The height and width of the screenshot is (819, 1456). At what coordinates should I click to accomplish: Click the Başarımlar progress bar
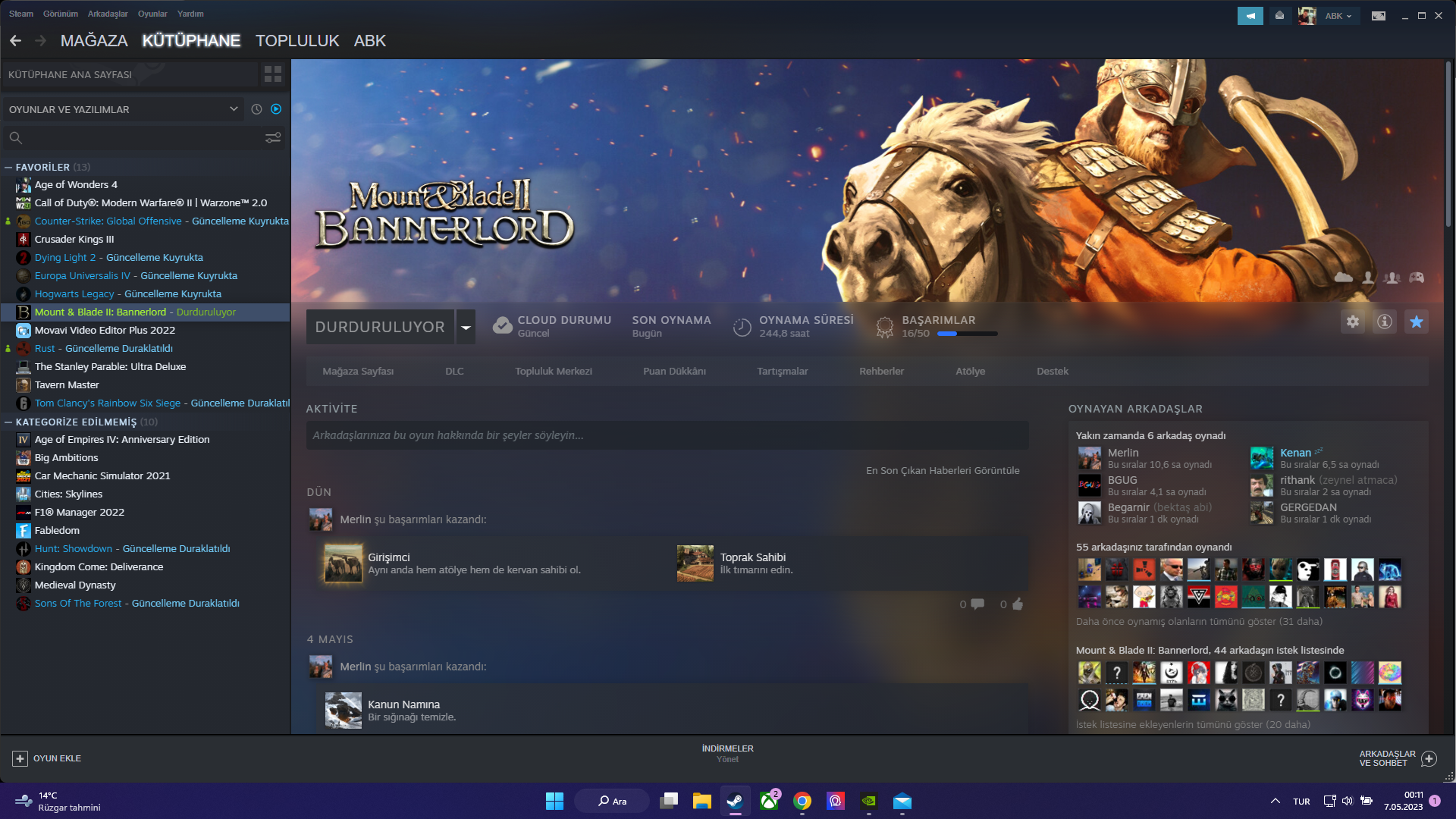(967, 334)
